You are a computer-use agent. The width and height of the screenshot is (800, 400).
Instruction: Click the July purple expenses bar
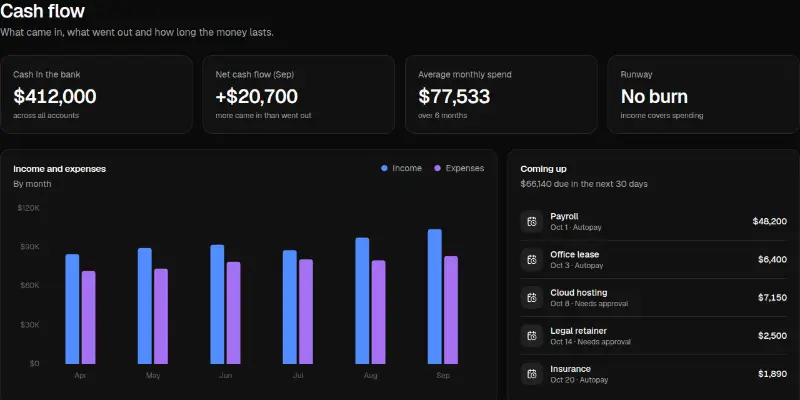tap(306, 312)
